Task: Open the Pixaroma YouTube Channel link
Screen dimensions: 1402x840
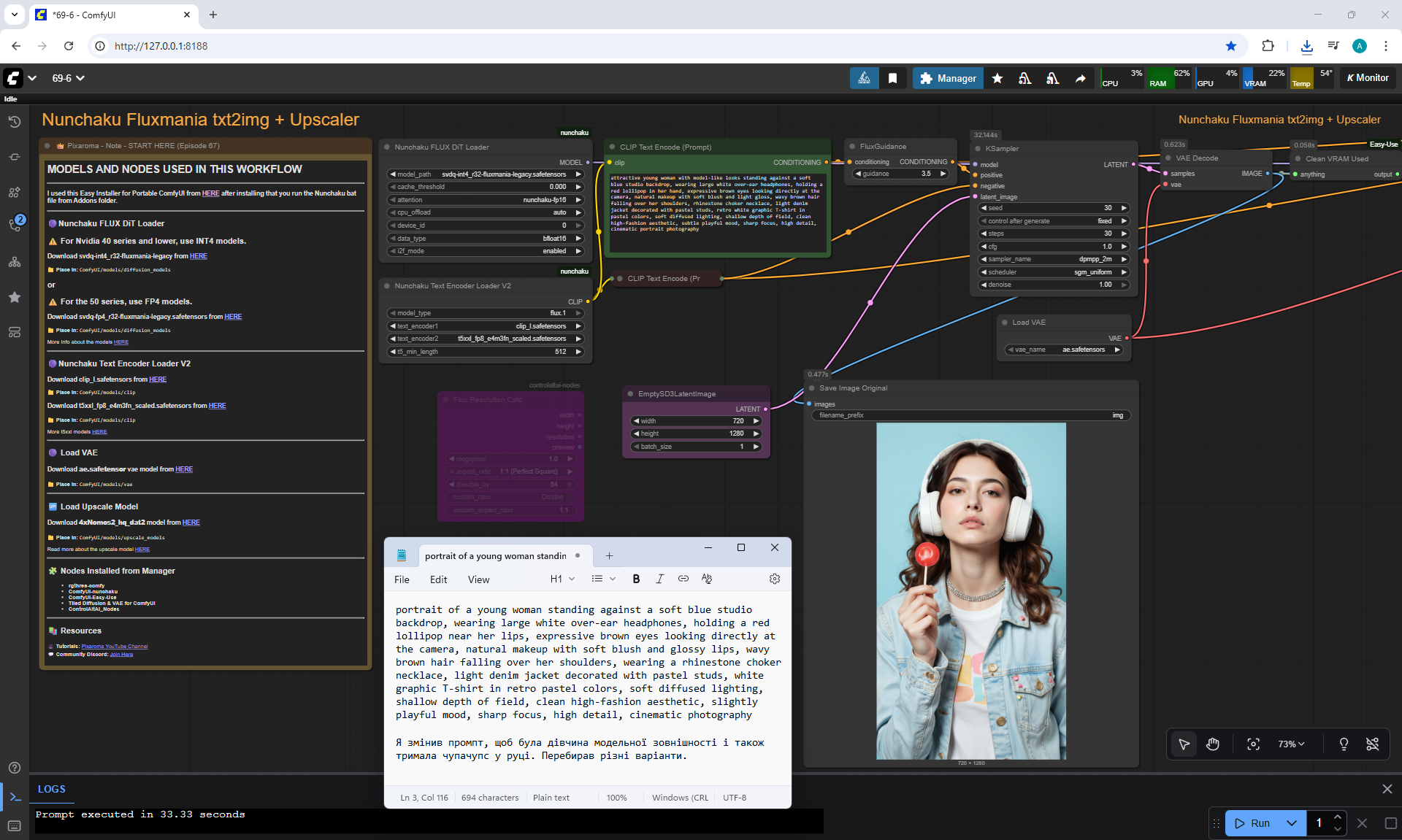Action: click(115, 646)
